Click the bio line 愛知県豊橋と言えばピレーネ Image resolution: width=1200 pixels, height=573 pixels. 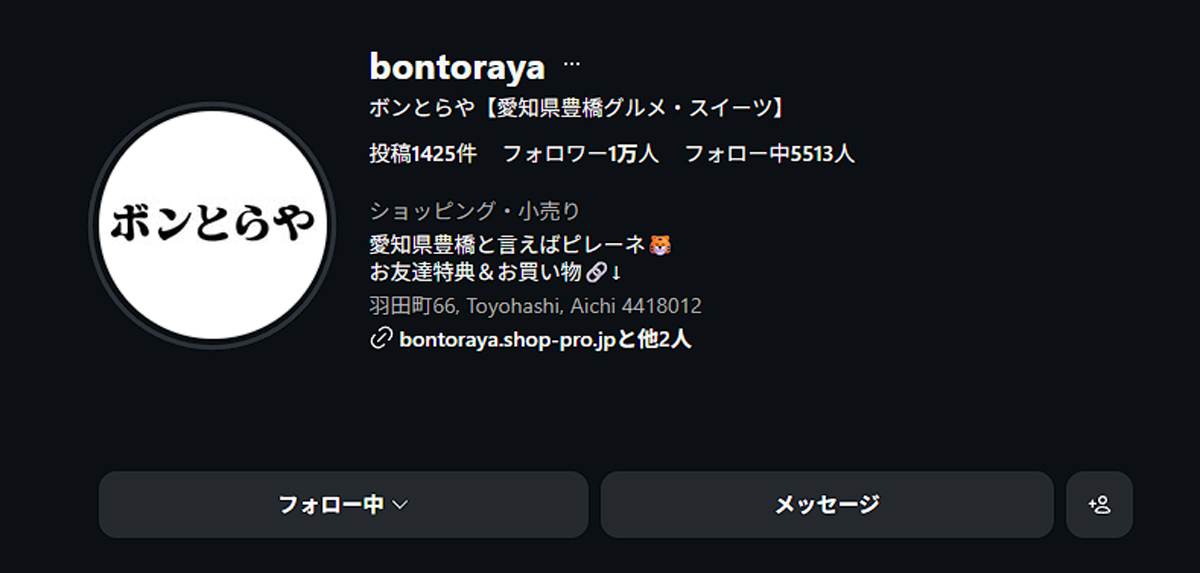point(509,244)
